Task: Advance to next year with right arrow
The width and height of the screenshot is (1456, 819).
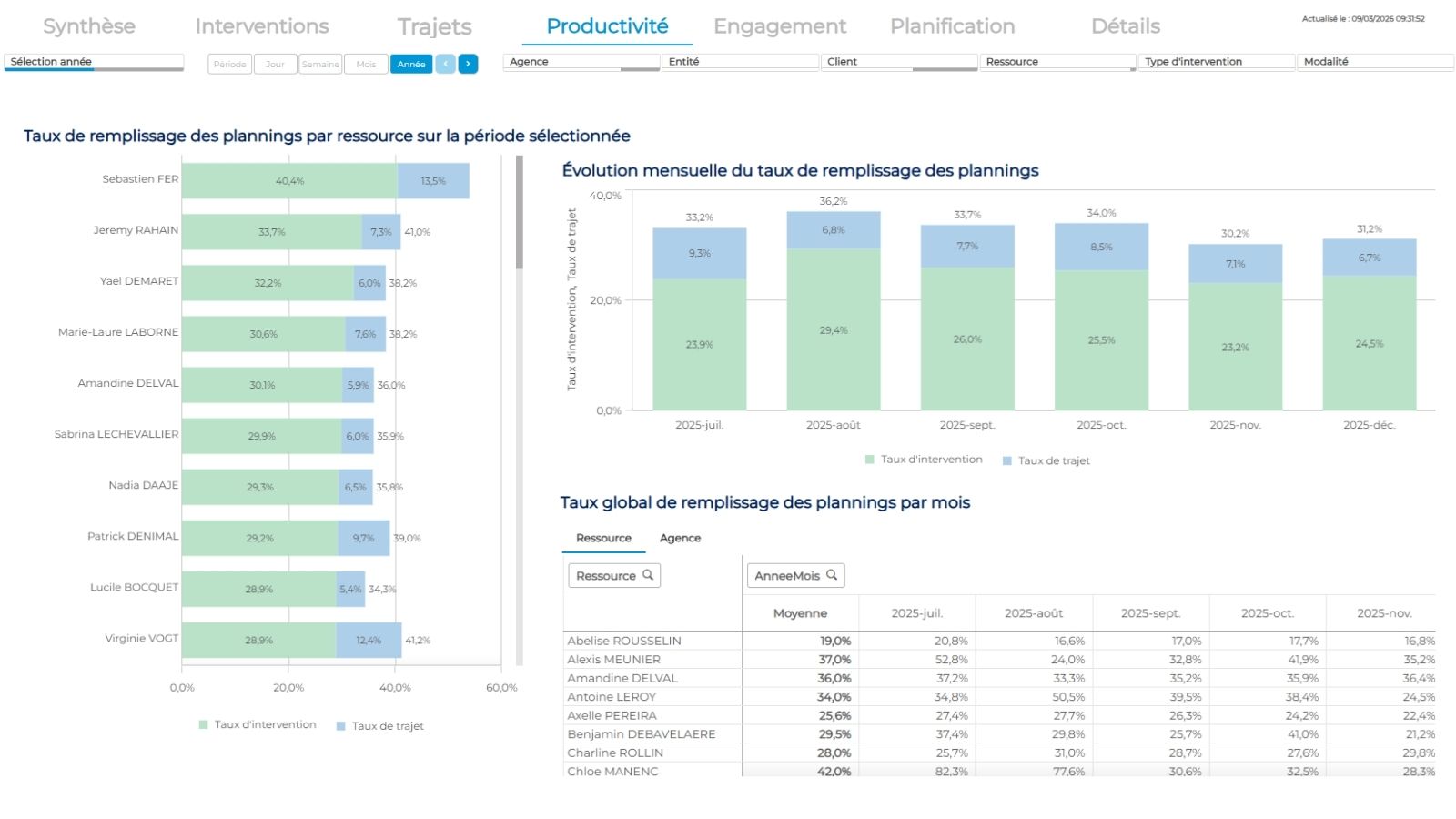Action: tap(468, 64)
